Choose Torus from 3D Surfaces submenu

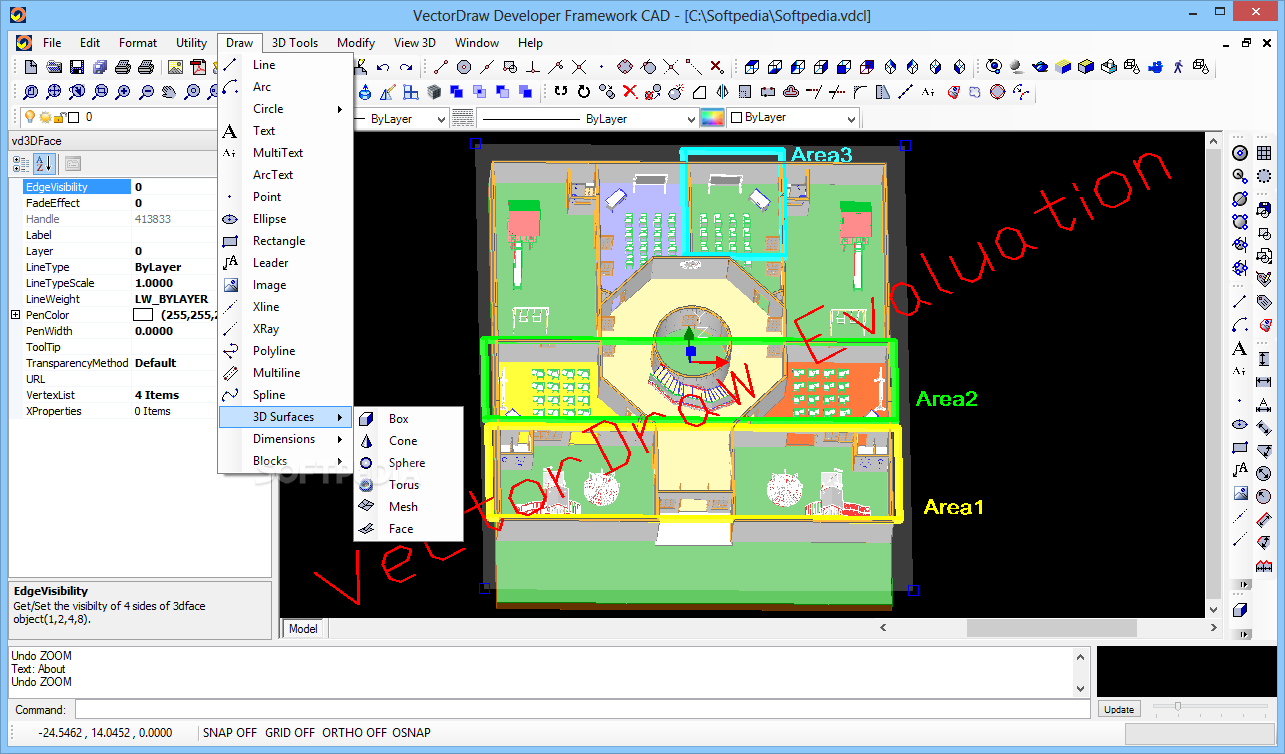[x=409, y=485]
